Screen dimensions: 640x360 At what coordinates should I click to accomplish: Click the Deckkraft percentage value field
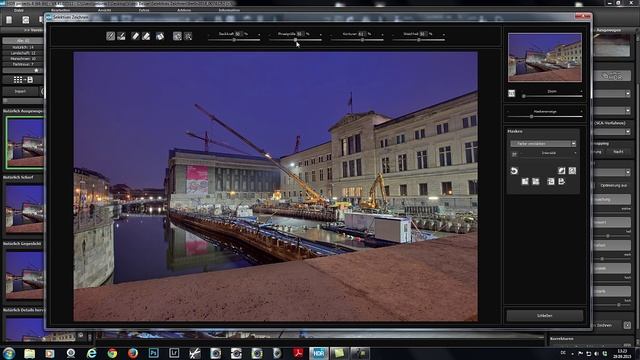pos(239,34)
